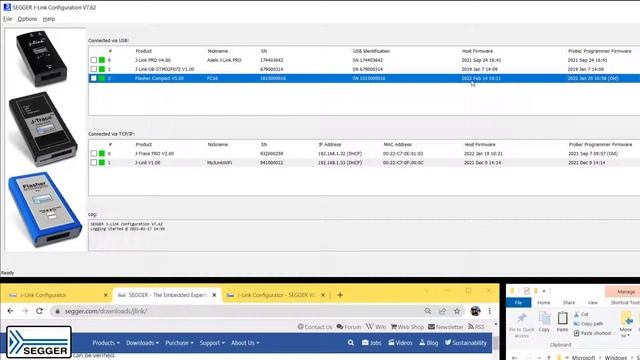Reload the segger.com page
Screen dimensions: 640x360
coord(40,311)
